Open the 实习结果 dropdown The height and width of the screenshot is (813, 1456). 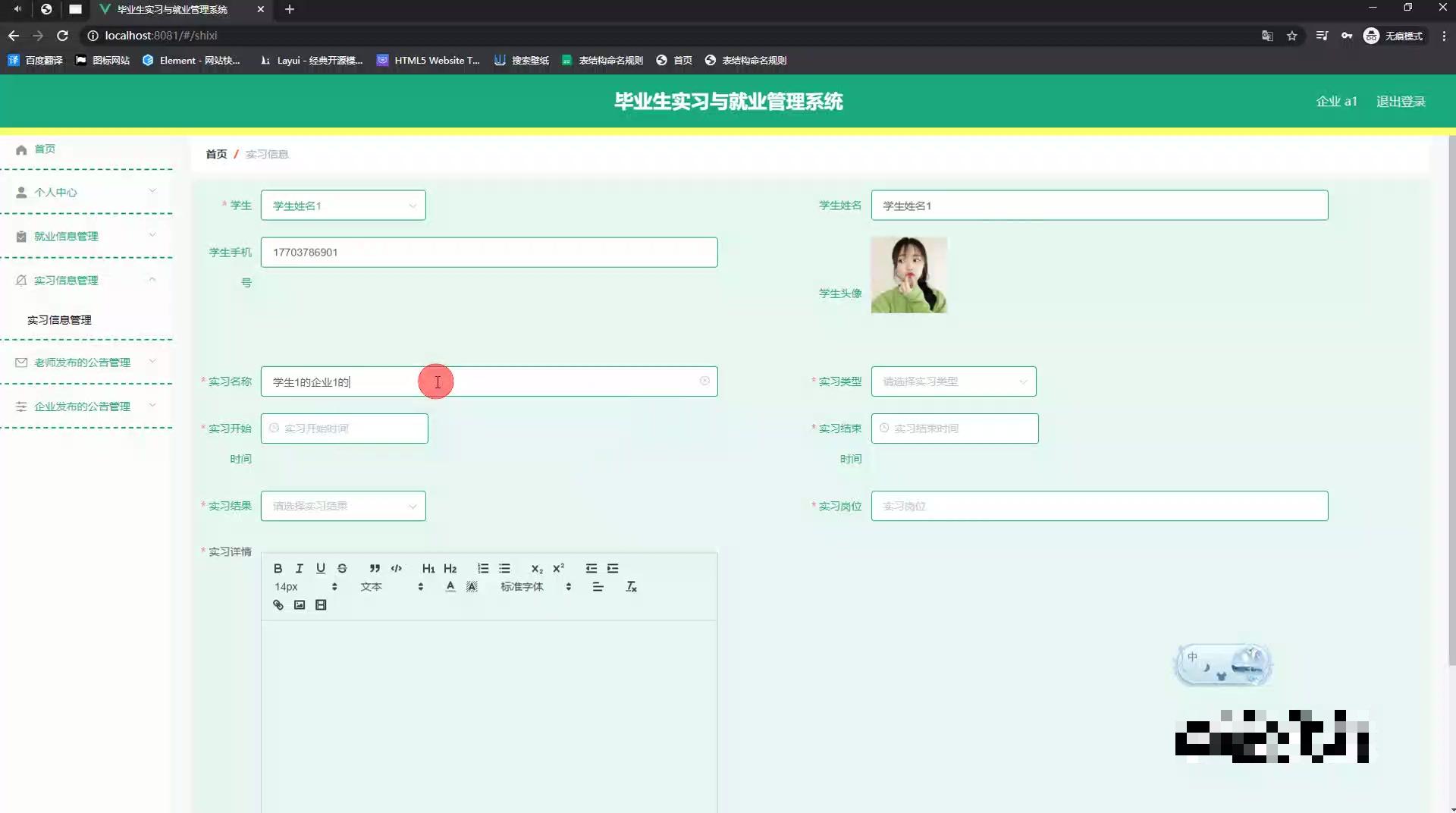point(343,506)
